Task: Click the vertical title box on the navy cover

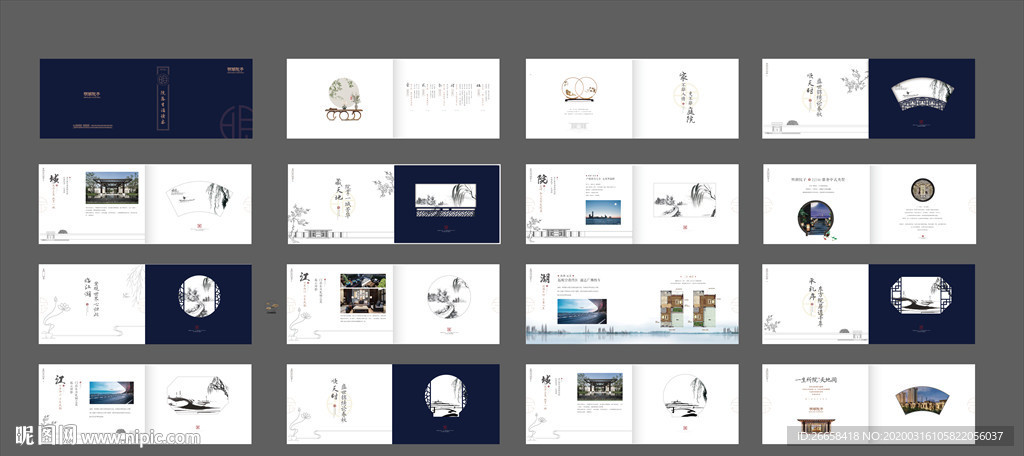Action: (163, 98)
